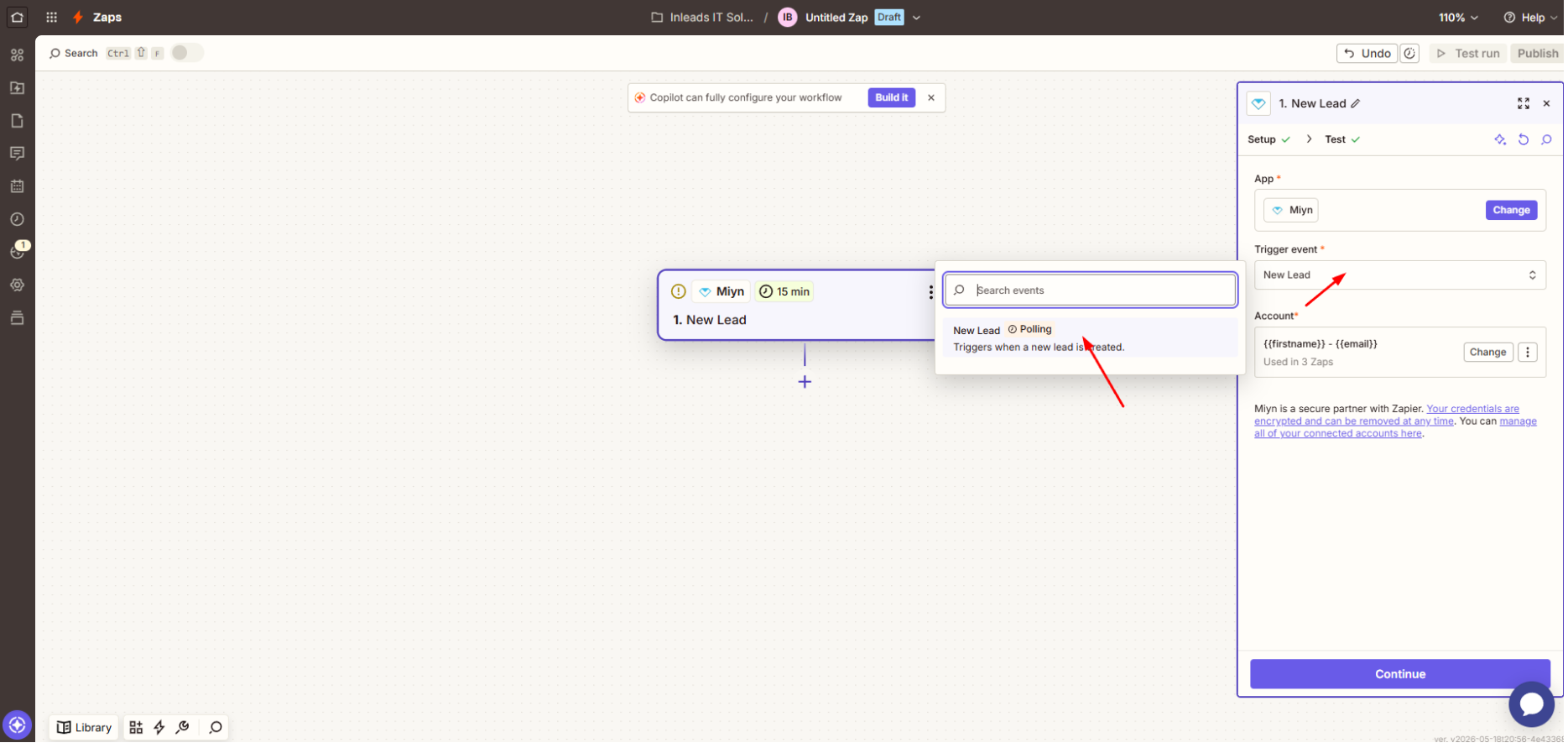This screenshot has height=748, width=1568.
Task: Click the add-blocks icon in bottom toolbar
Action: pos(136,730)
